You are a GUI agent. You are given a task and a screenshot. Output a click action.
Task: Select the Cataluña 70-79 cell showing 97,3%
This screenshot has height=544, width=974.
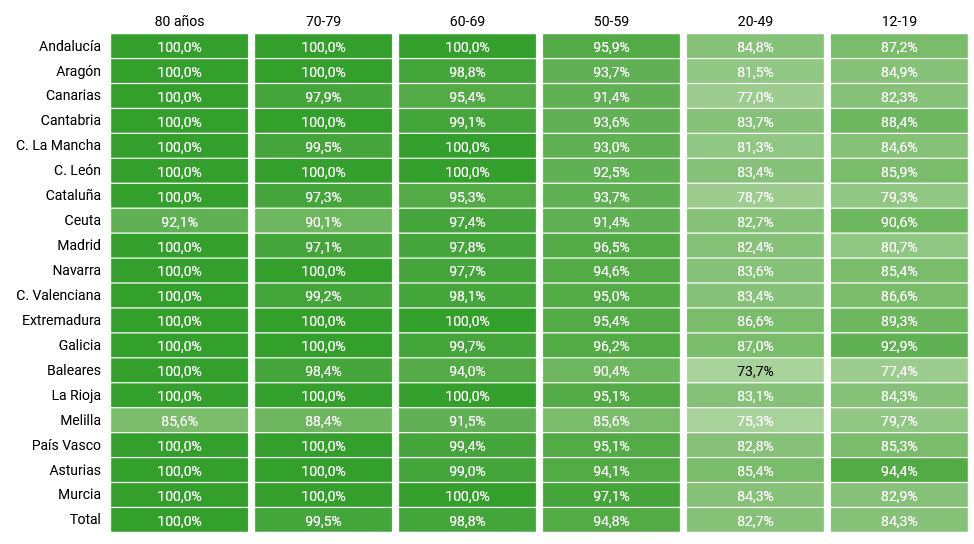click(x=323, y=197)
